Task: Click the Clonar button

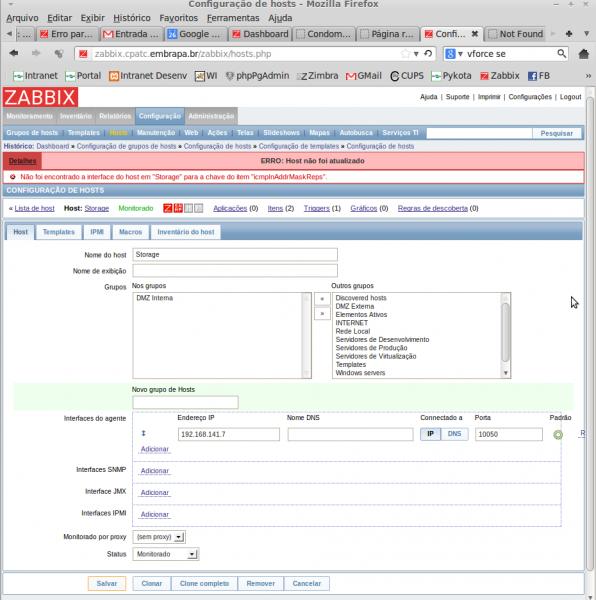Action: coord(151,584)
